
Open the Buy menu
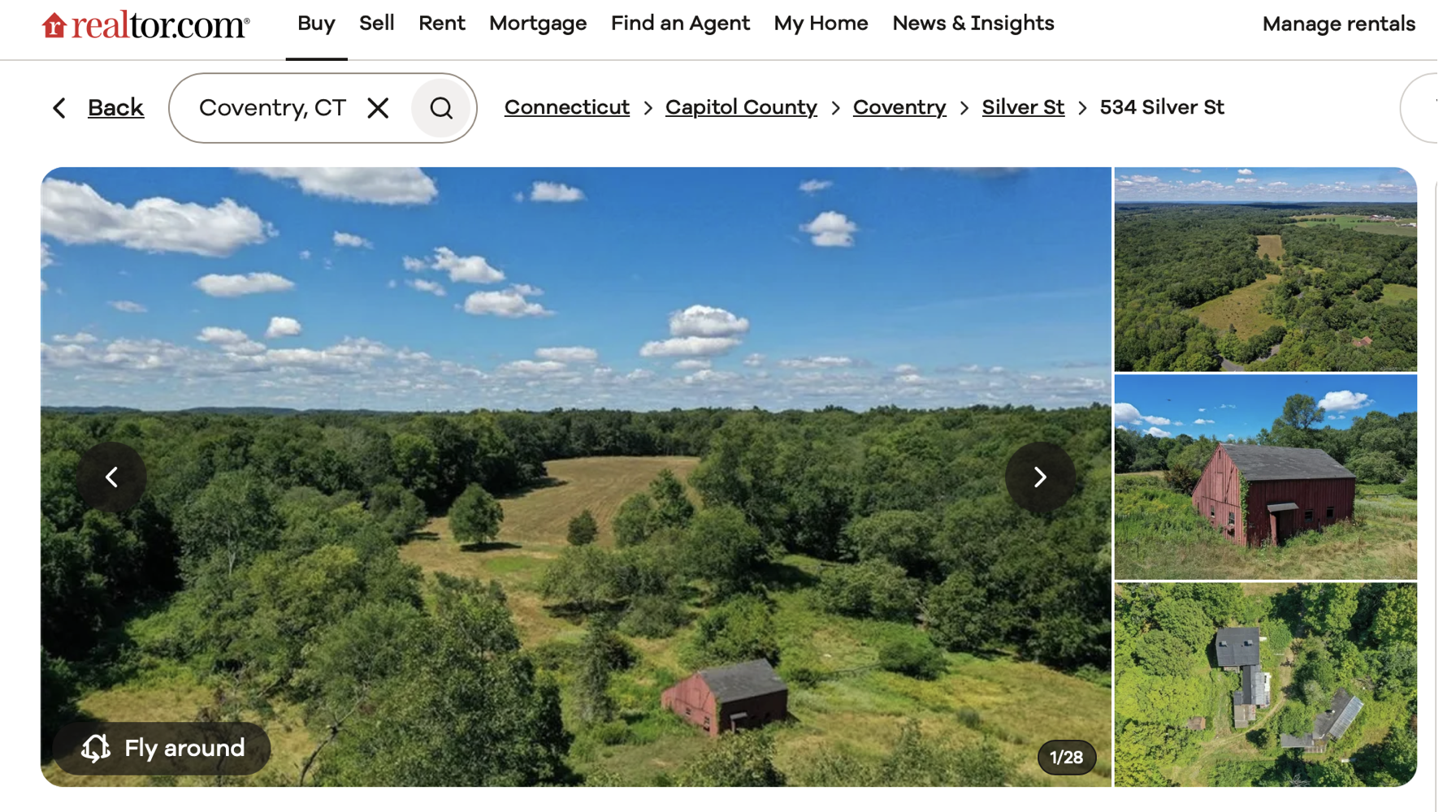[316, 24]
